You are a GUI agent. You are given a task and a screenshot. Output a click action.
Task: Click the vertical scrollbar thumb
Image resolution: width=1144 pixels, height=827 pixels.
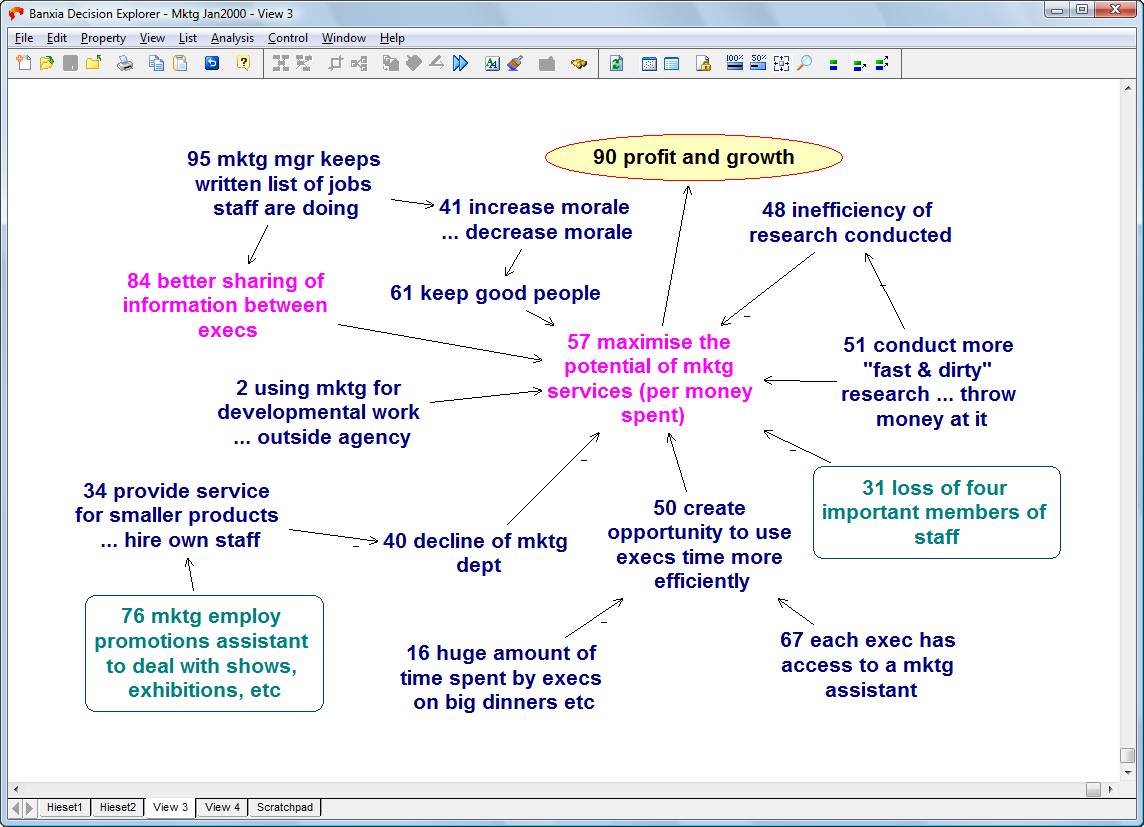click(1127, 756)
